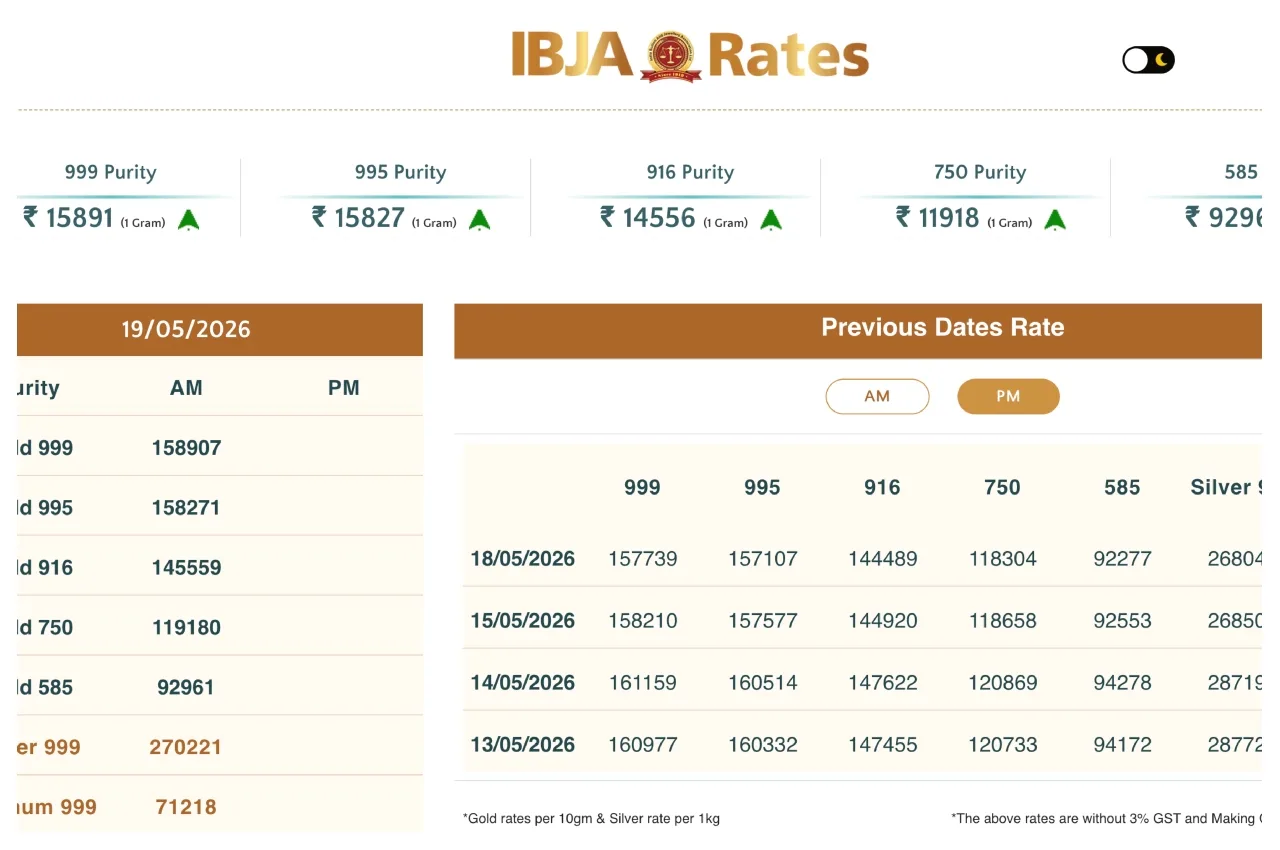Click the 916 column header in previous rates
Screen dimensions: 1280x850
click(882, 487)
